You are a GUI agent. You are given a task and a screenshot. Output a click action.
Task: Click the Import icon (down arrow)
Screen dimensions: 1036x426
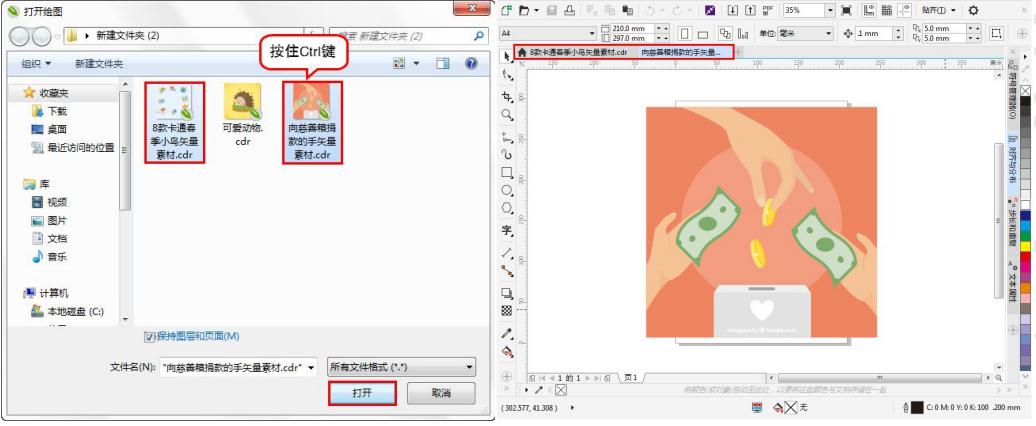733,10
